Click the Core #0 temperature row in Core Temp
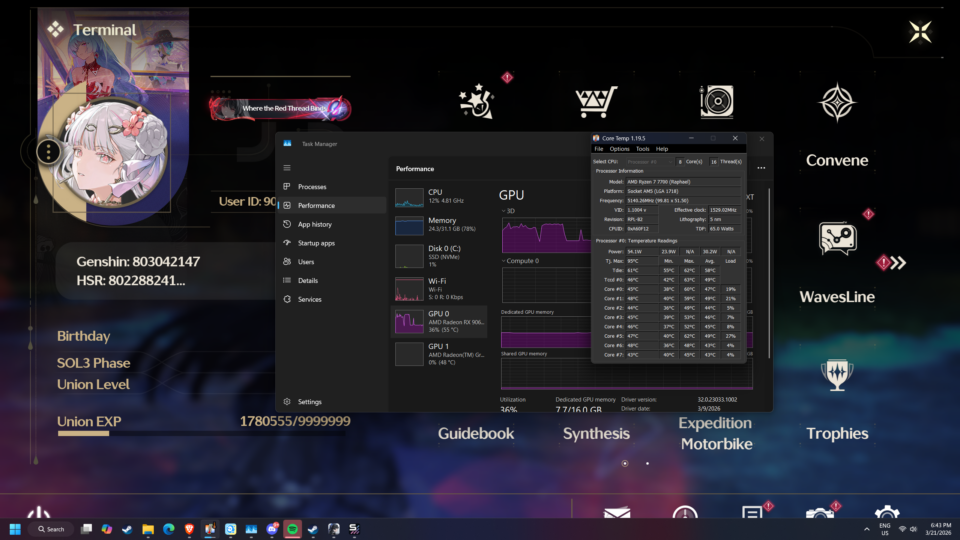 pos(670,289)
